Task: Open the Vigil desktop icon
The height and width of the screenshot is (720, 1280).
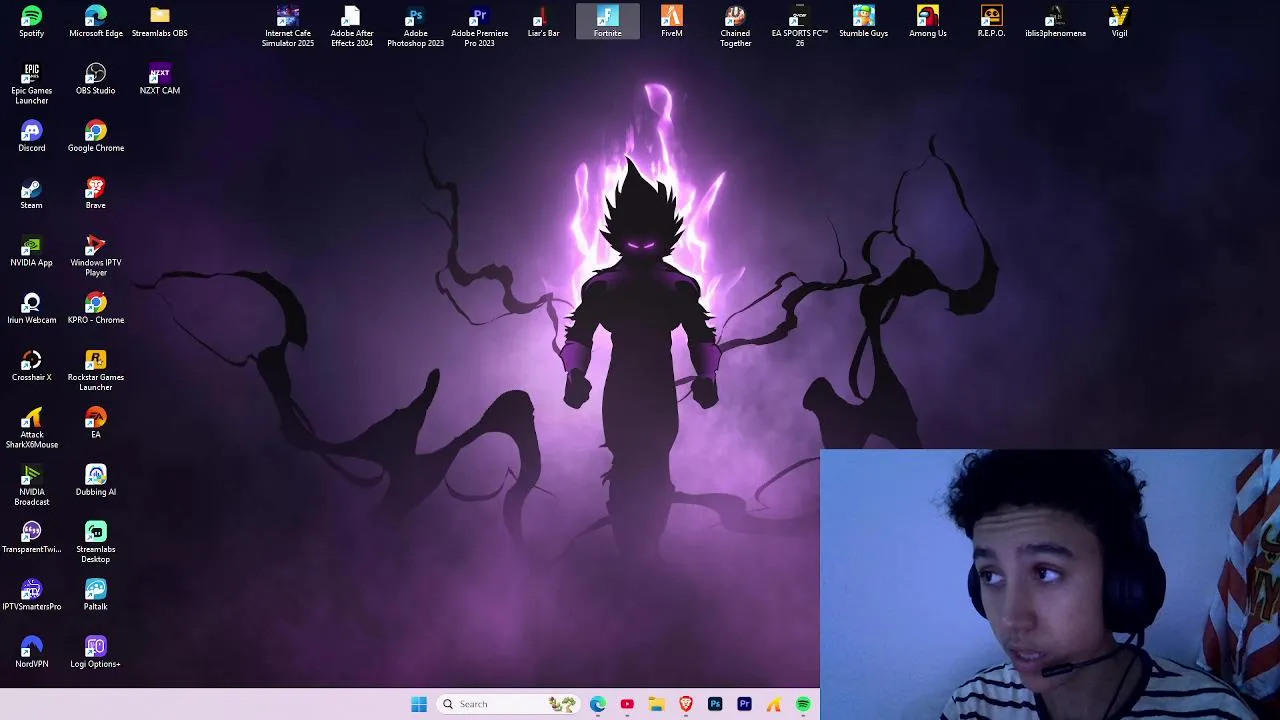Action: point(1119,22)
